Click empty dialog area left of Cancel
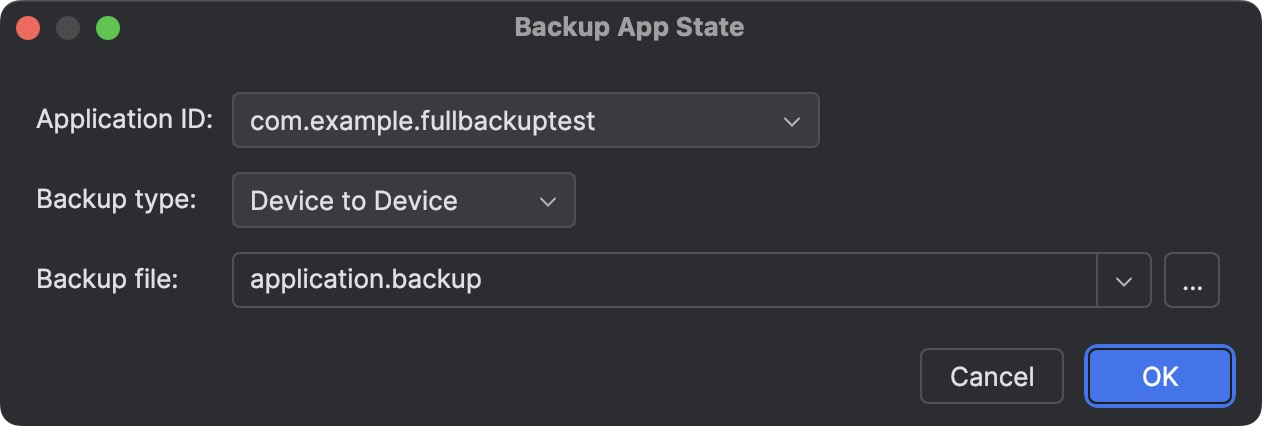The height and width of the screenshot is (426, 1262). pos(500,376)
